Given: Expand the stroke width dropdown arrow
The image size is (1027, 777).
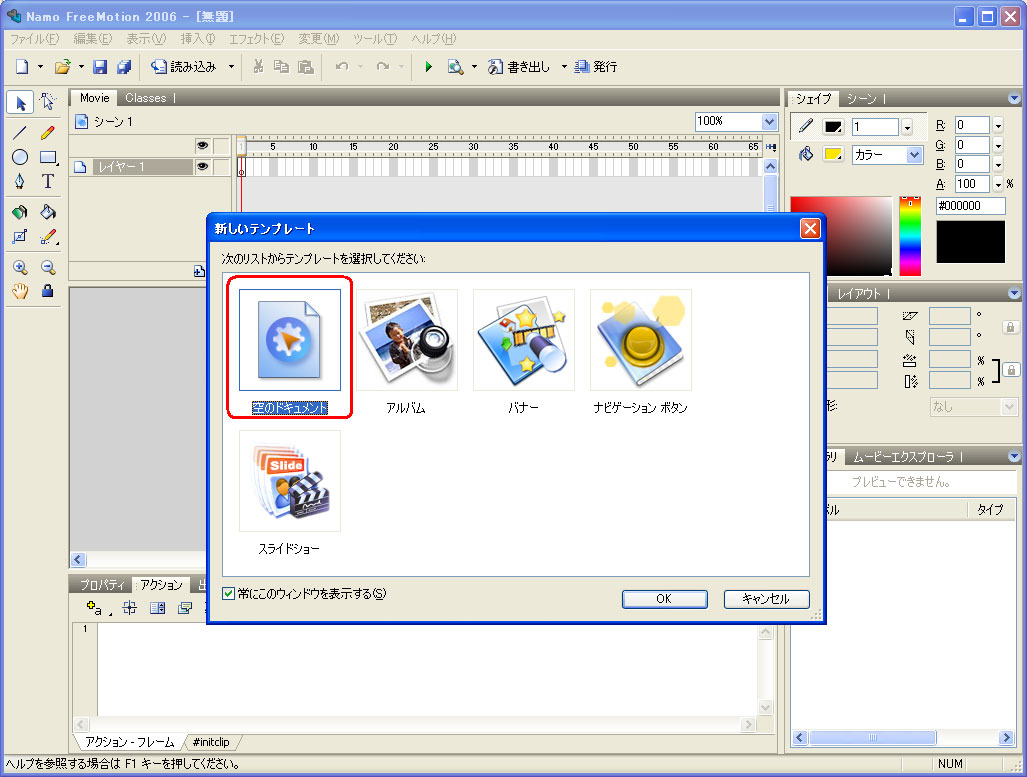Looking at the screenshot, I should (x=907, y=127).
